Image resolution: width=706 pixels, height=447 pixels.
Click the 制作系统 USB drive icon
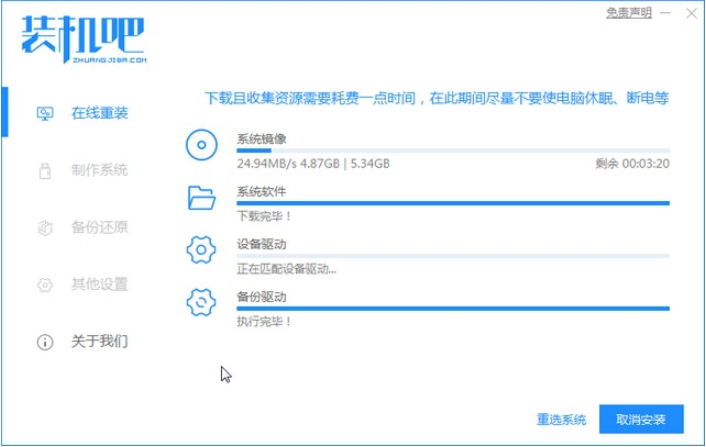tap(44, 170)
